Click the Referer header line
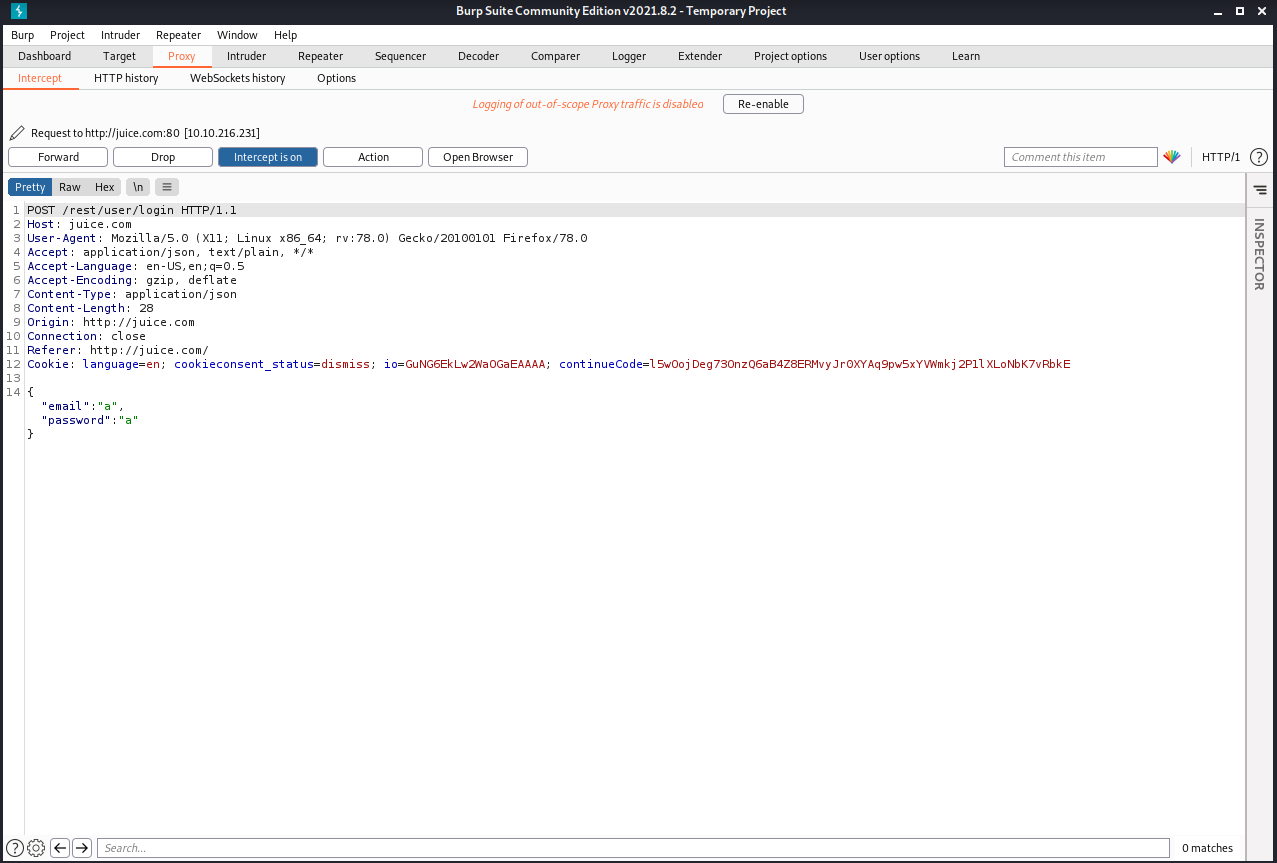The width and height of the screenshot is (1277, 863). click(x=118, y=350)
